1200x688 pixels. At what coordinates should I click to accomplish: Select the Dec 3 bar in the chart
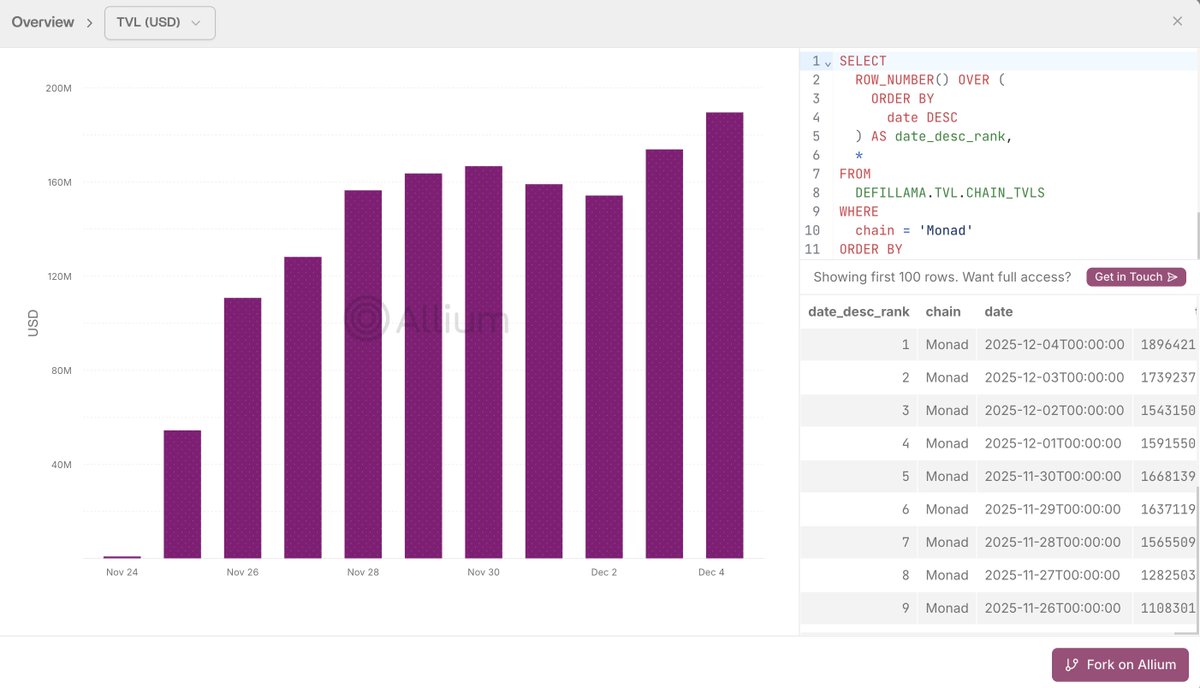[x=664, y=354]
